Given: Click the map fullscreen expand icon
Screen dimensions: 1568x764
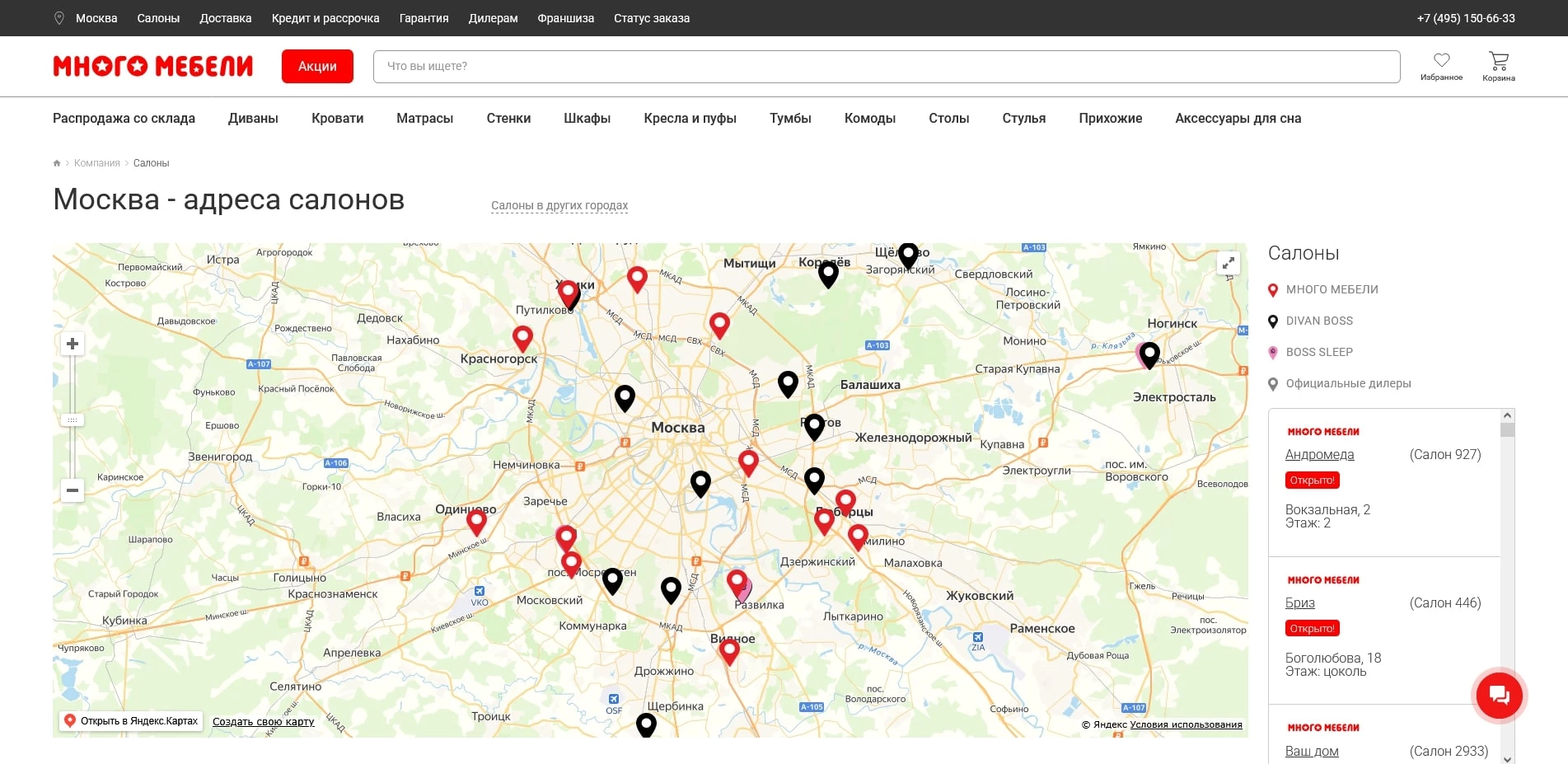Looking at the screenshot, I should point(1228,263).
